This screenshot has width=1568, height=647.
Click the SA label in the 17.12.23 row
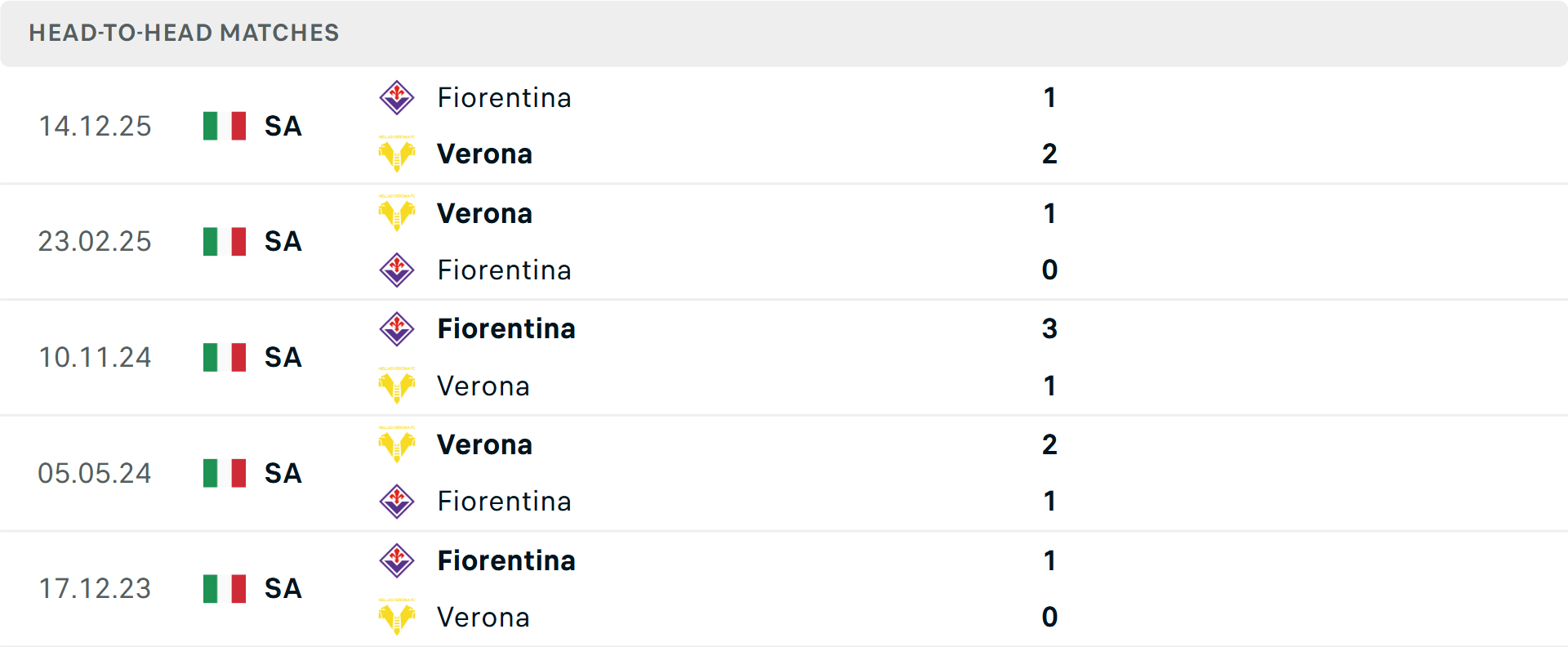pyautogui.click(x=282, y=588)
